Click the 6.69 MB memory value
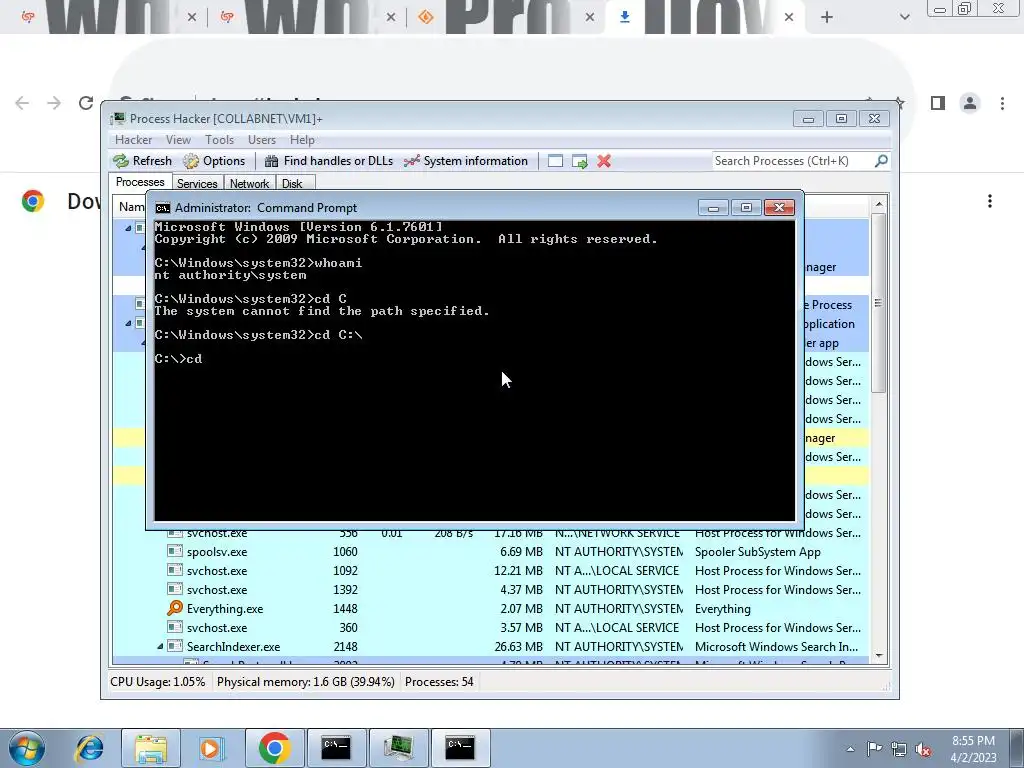This screenshot has height=768, width=1024. pyautogui.click(x=521, y=552)
